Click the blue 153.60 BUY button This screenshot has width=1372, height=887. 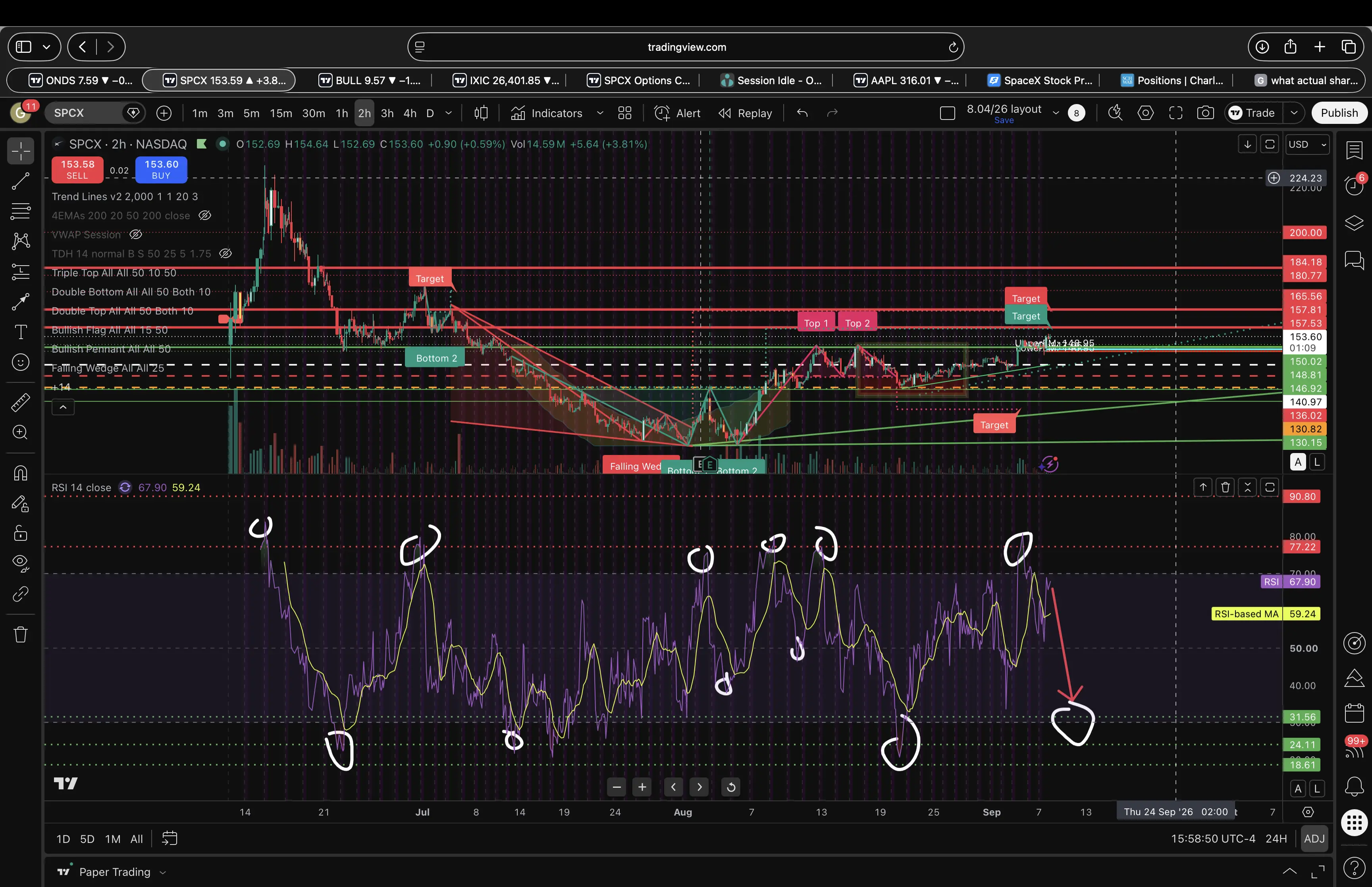(161, 169)
